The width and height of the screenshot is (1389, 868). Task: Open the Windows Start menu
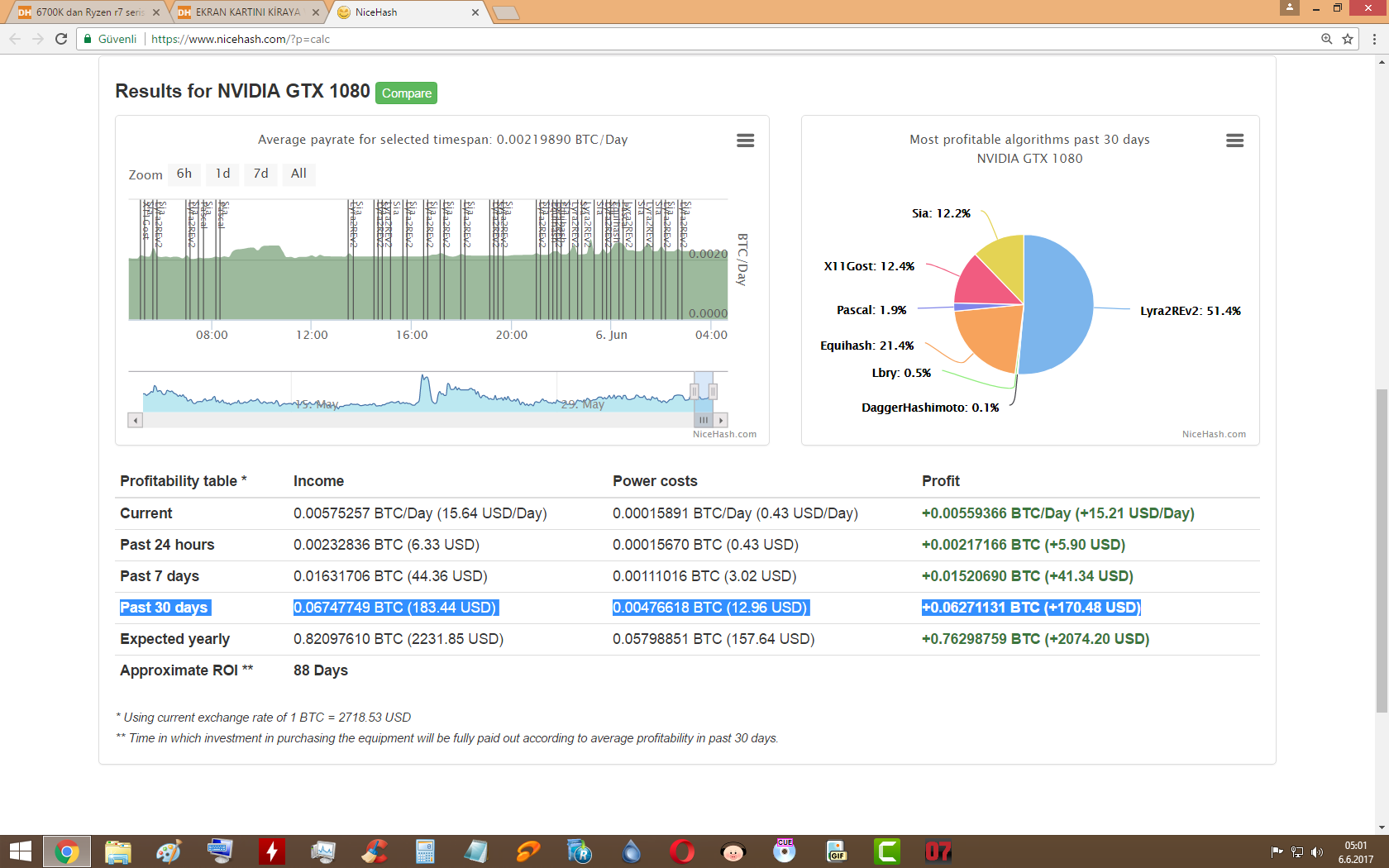(20, 851)
